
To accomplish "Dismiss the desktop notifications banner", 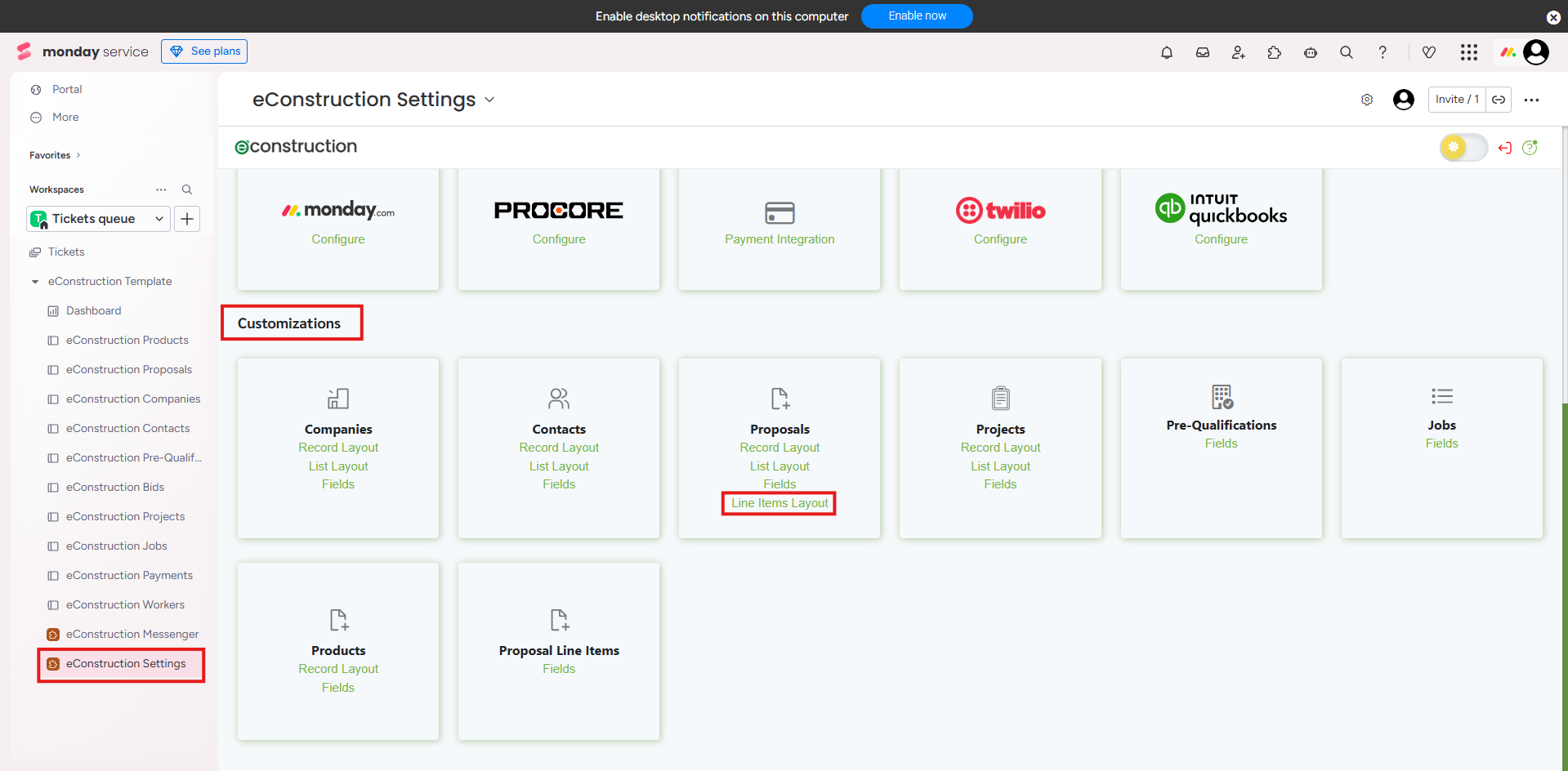I will 1553,17.
